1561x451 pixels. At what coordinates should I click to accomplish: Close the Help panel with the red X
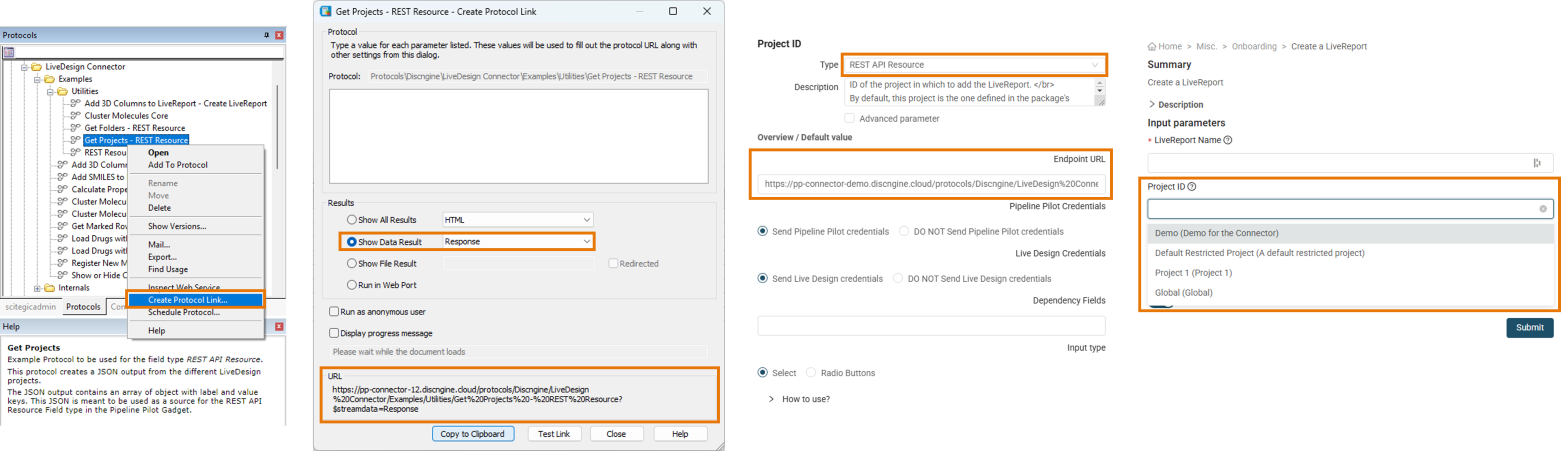point(279,326)
